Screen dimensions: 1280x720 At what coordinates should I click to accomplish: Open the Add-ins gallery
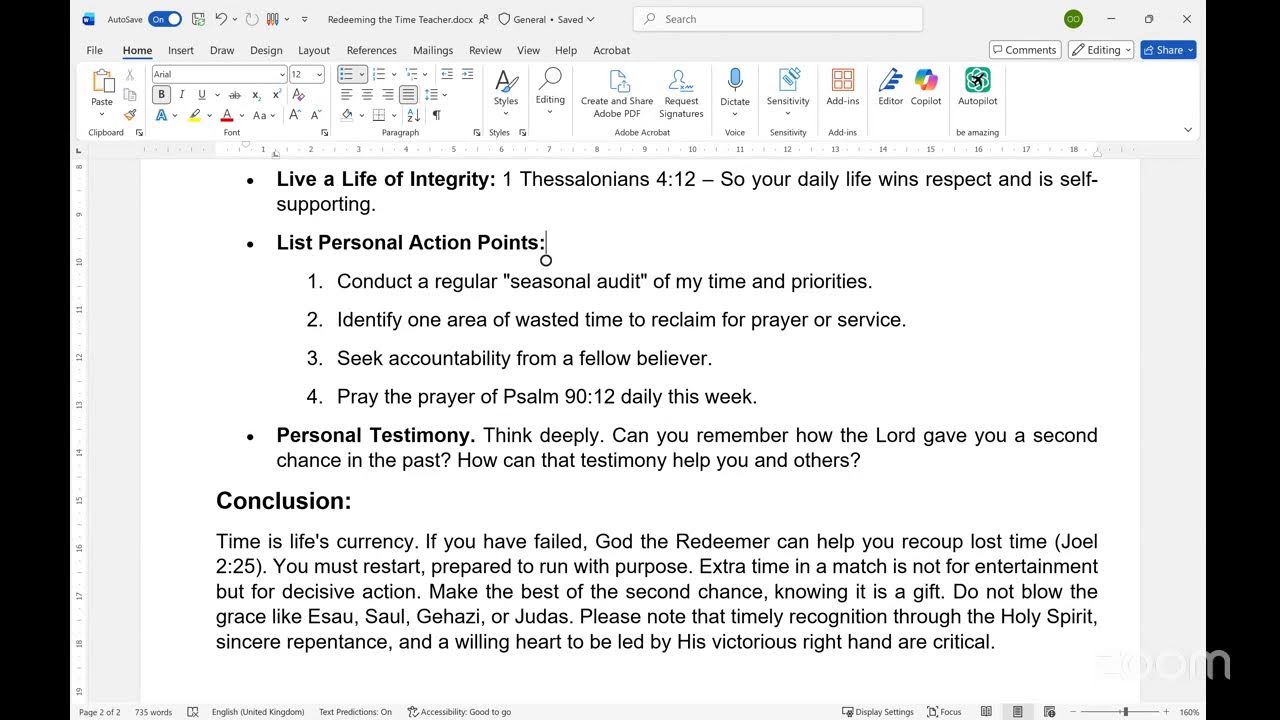tap(843, 87)
